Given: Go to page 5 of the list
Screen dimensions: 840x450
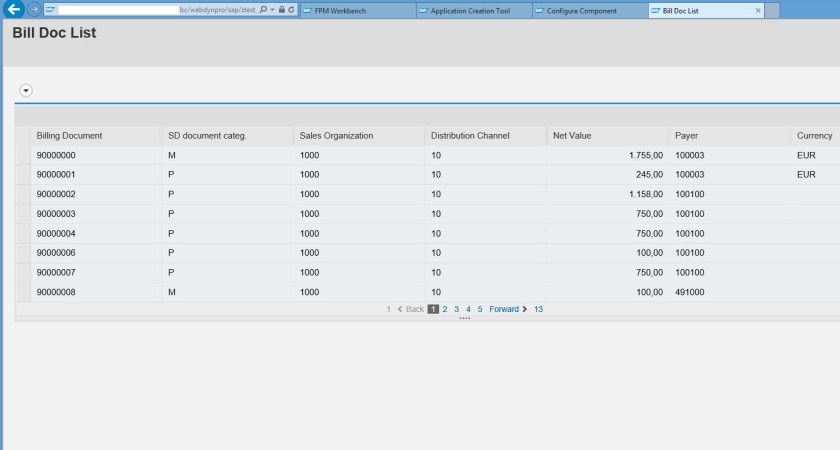Looking at the screenshot, I should click(480, 310).
